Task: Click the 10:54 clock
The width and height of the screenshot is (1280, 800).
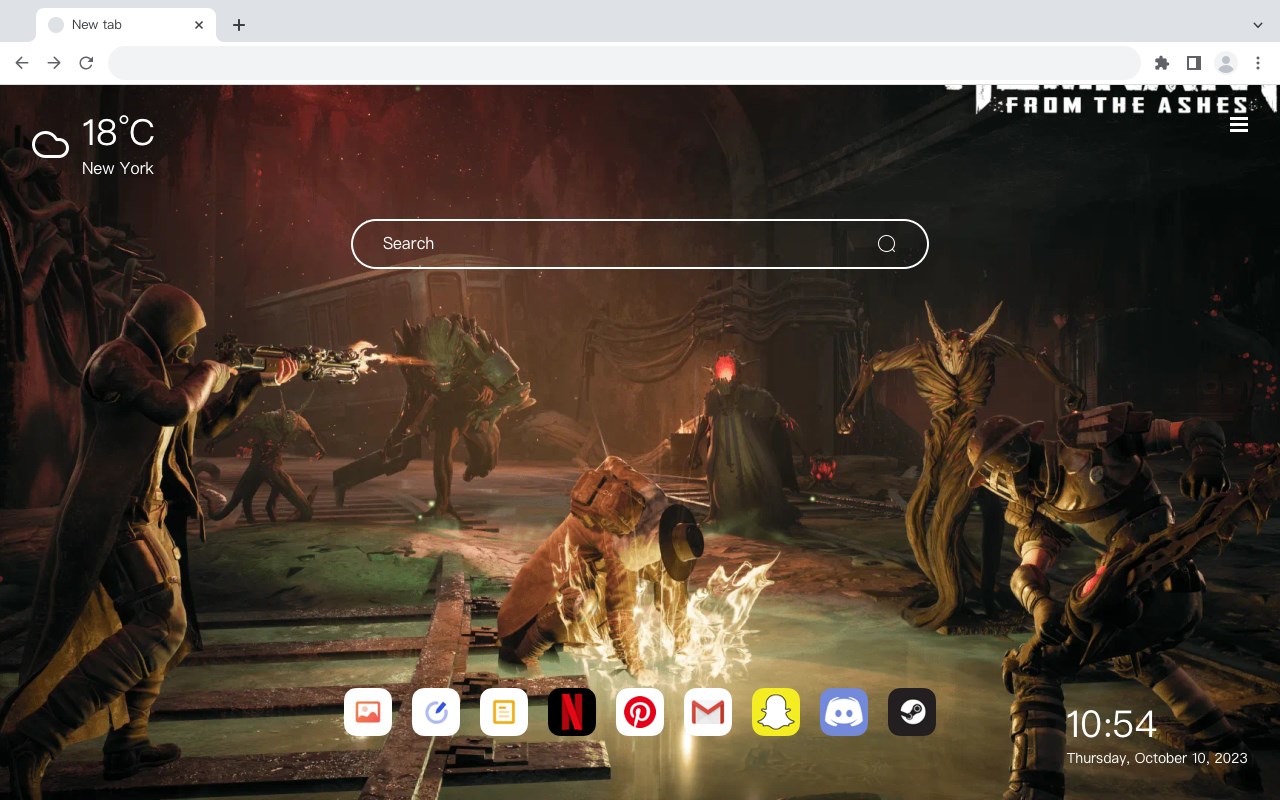Action: tap(1111, 724)
